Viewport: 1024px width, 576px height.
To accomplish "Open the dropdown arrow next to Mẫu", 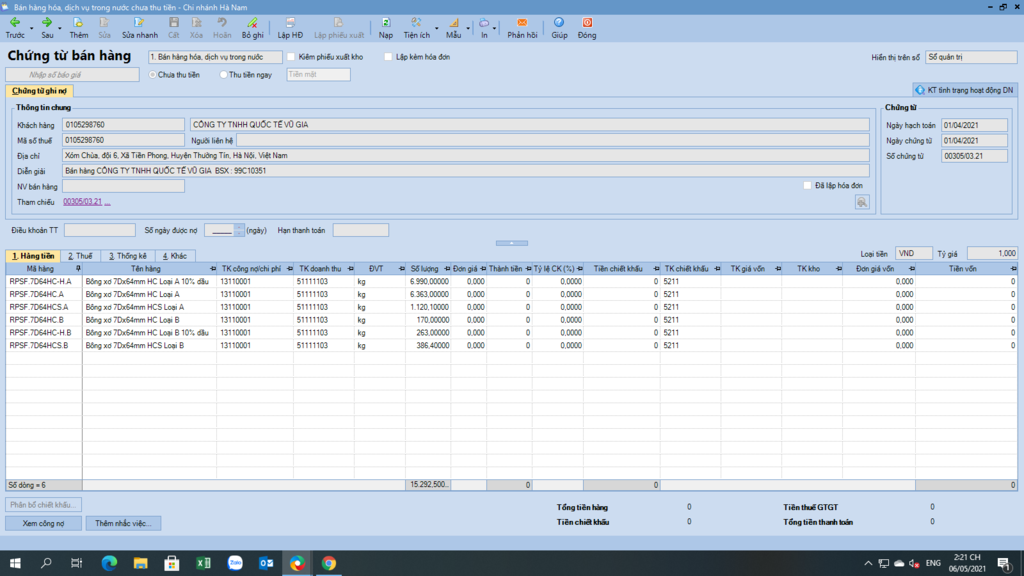I will tap(468, 29).
